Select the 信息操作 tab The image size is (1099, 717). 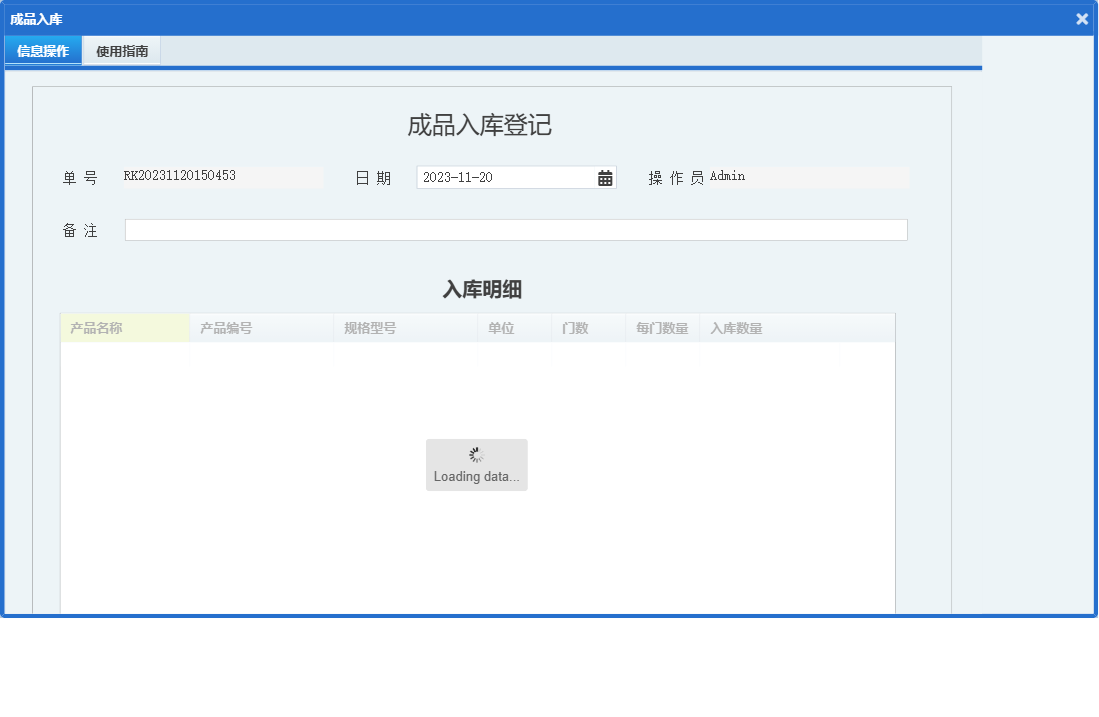coord(42,50)
